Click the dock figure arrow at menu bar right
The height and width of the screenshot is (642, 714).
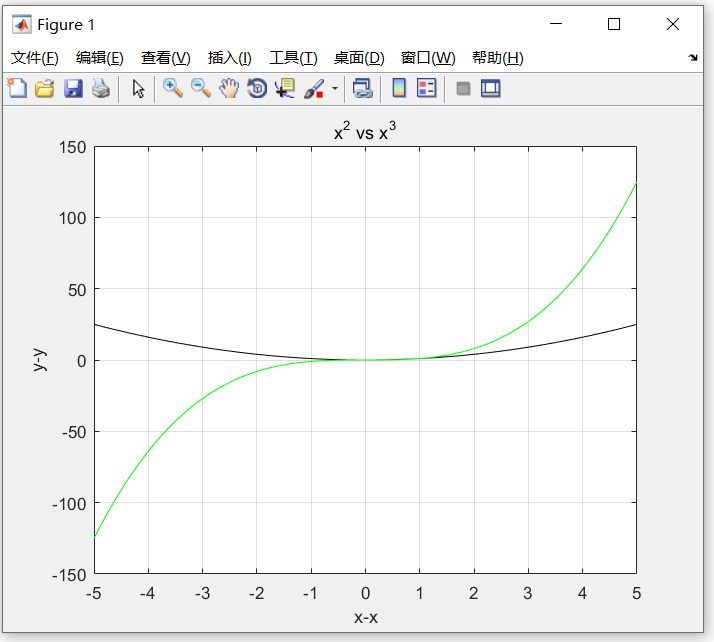click(693, 57)
